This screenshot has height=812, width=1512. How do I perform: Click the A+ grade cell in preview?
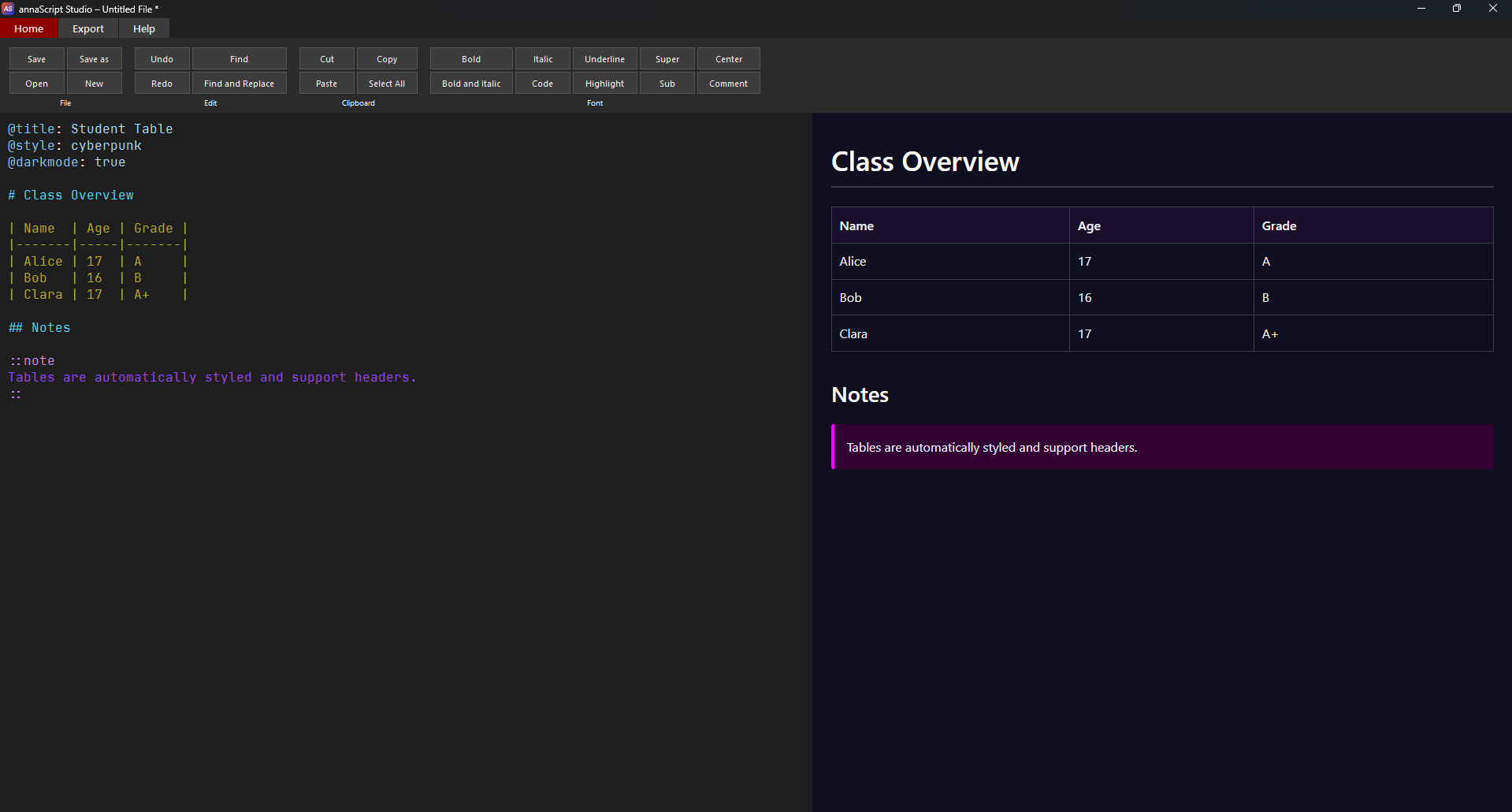pos(1373,334)
